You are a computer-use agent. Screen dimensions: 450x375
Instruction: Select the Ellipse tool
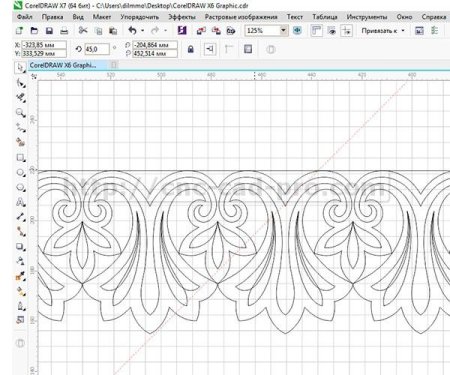click(20, 173)
